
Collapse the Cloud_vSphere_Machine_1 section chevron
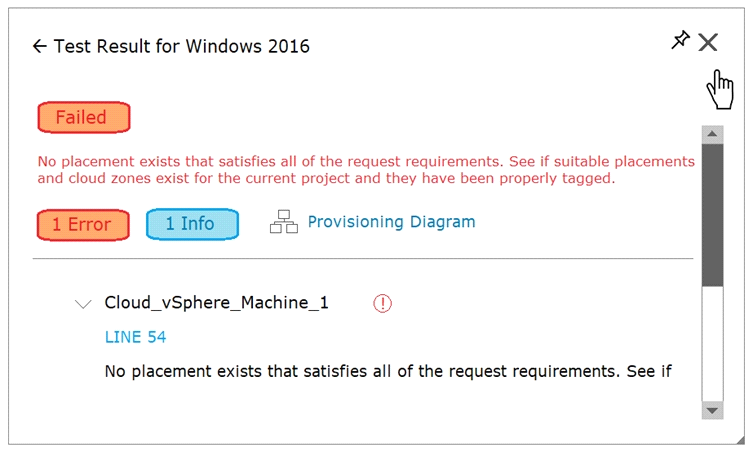click(x=84, y=303)
